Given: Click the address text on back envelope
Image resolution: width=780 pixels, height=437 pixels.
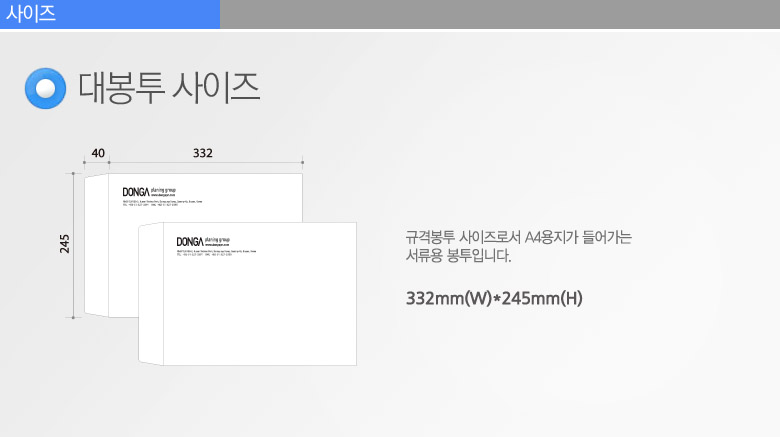Looking at the screenshot, I should (160, 203).
